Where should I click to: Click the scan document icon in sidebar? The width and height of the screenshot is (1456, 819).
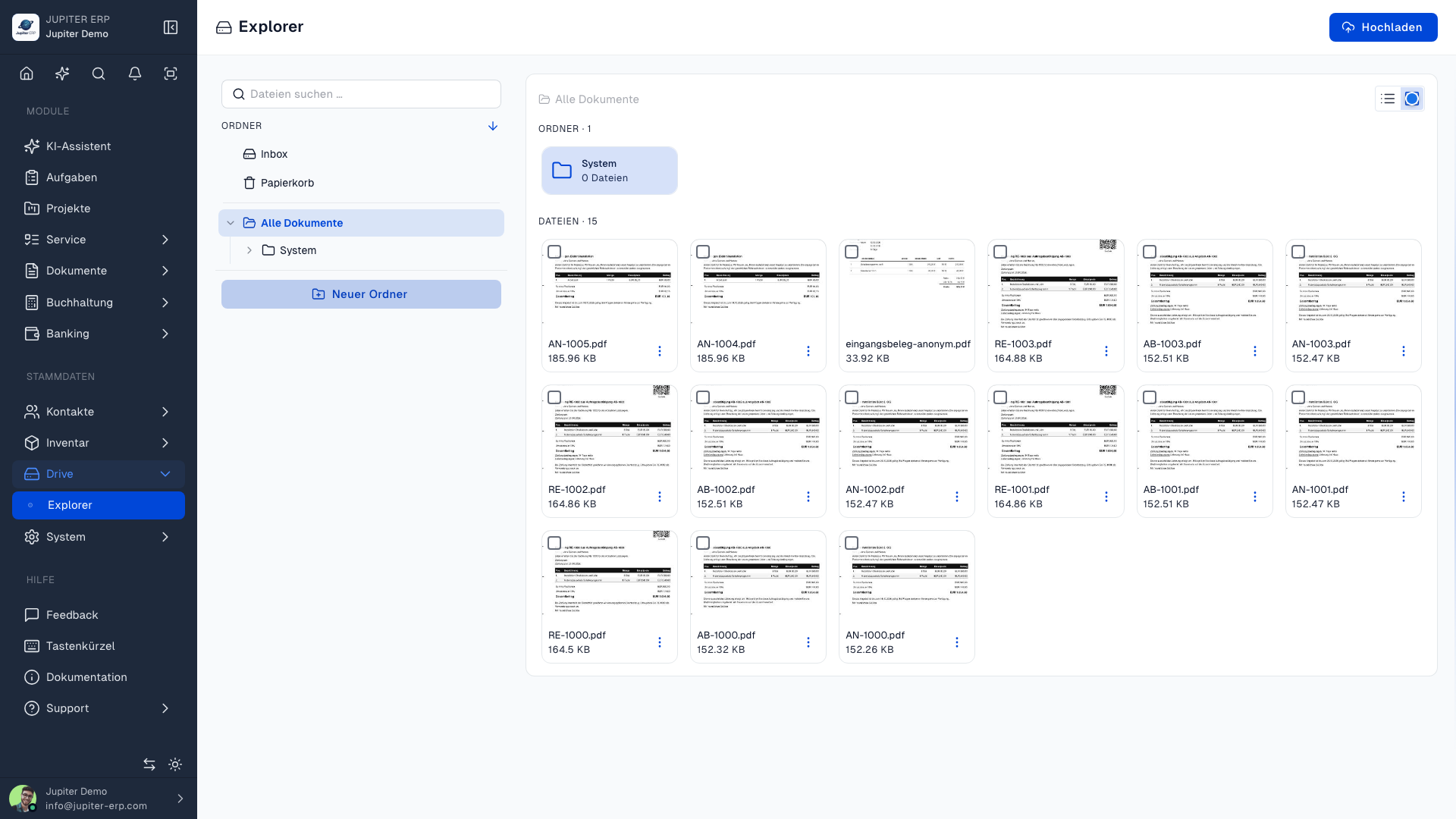(x=171, y=74)
